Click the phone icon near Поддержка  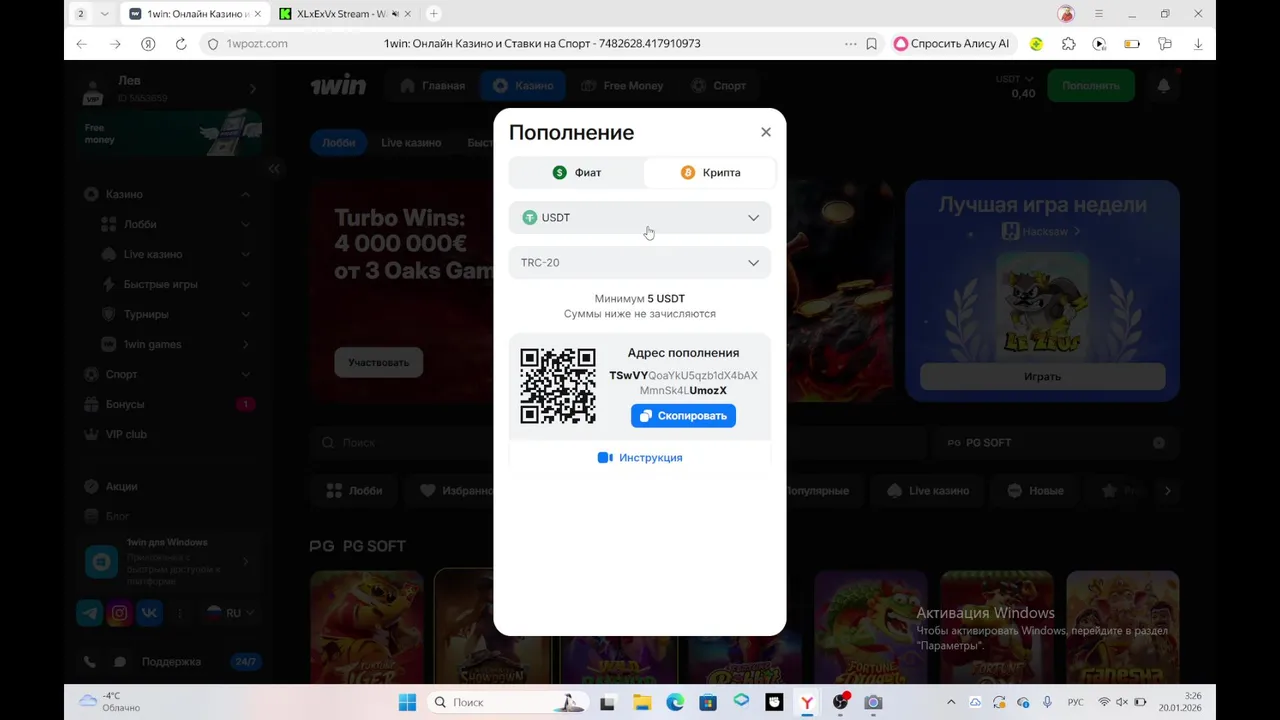tap(90, 662)
